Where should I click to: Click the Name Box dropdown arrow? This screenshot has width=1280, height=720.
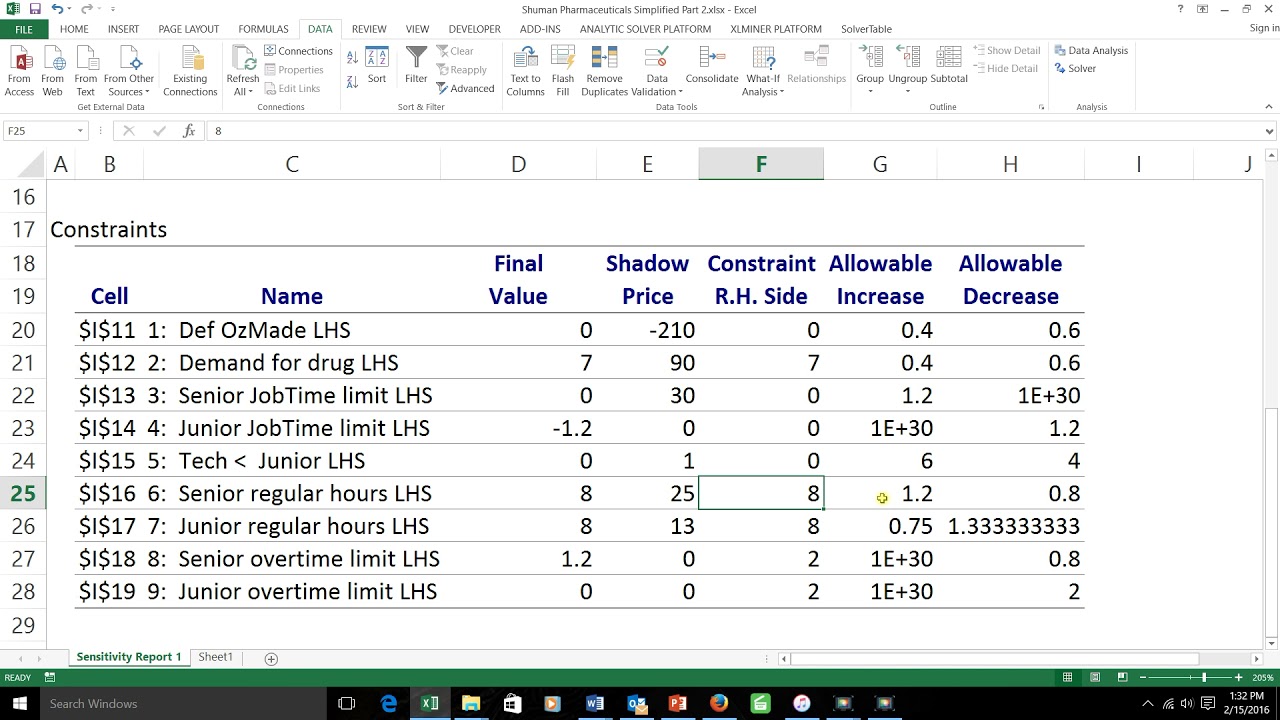(80, 131)
